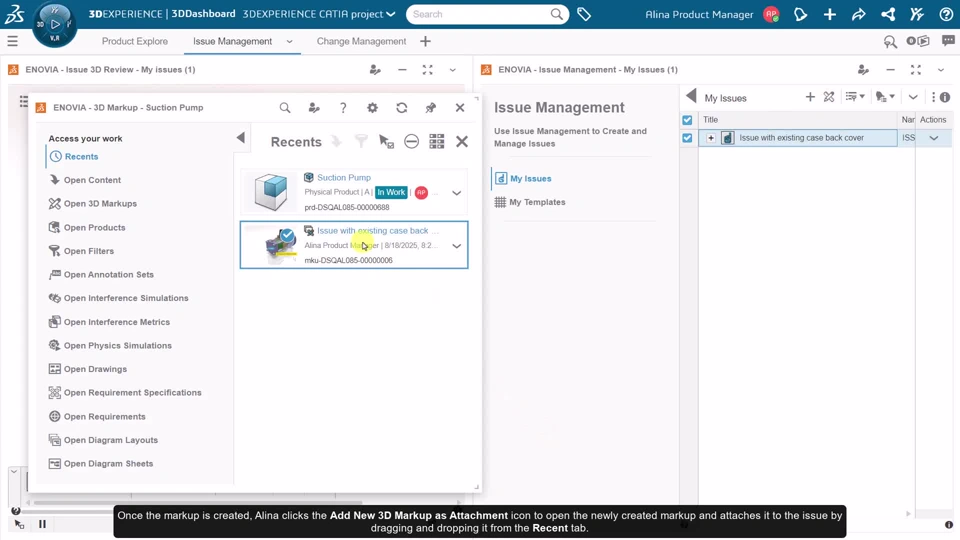Viewport: 960px width, 540px height.
Task: Open the toolbar dropdown left of the My Issues chevron
Action: click(885, 97)
